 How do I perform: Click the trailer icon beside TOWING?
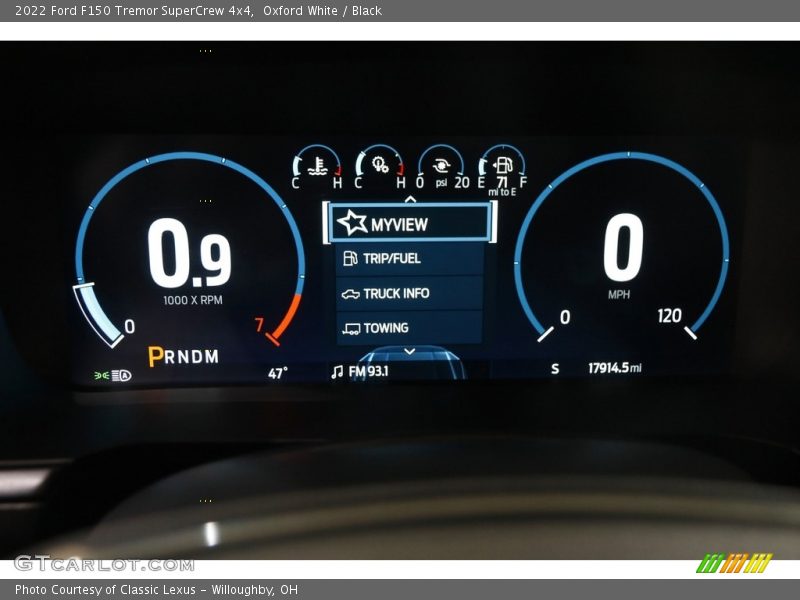(351, 329)
